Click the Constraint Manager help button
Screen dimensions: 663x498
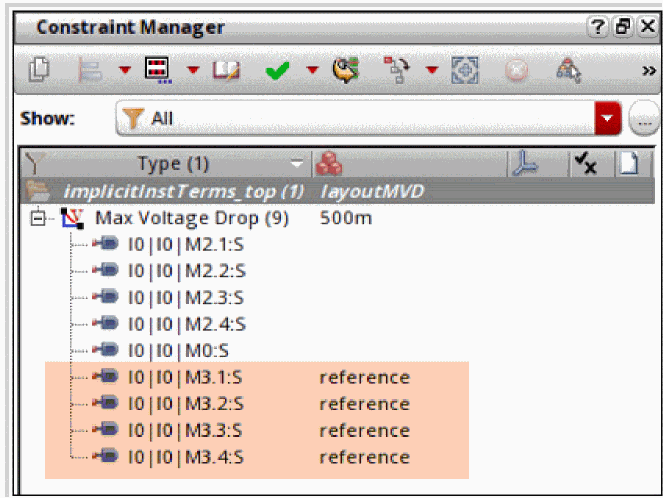tap(597, 27)
